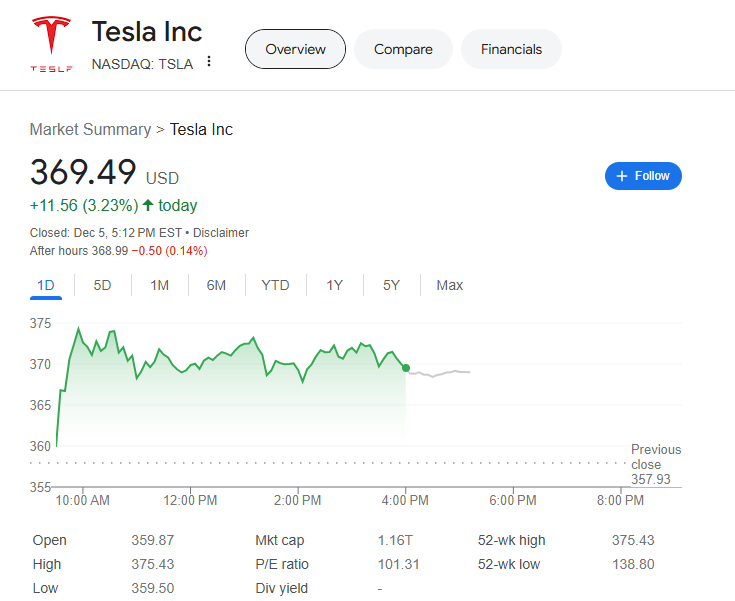
Task: Click the green end-of-day marker on the chart
Action: click(x=406, y=368)
